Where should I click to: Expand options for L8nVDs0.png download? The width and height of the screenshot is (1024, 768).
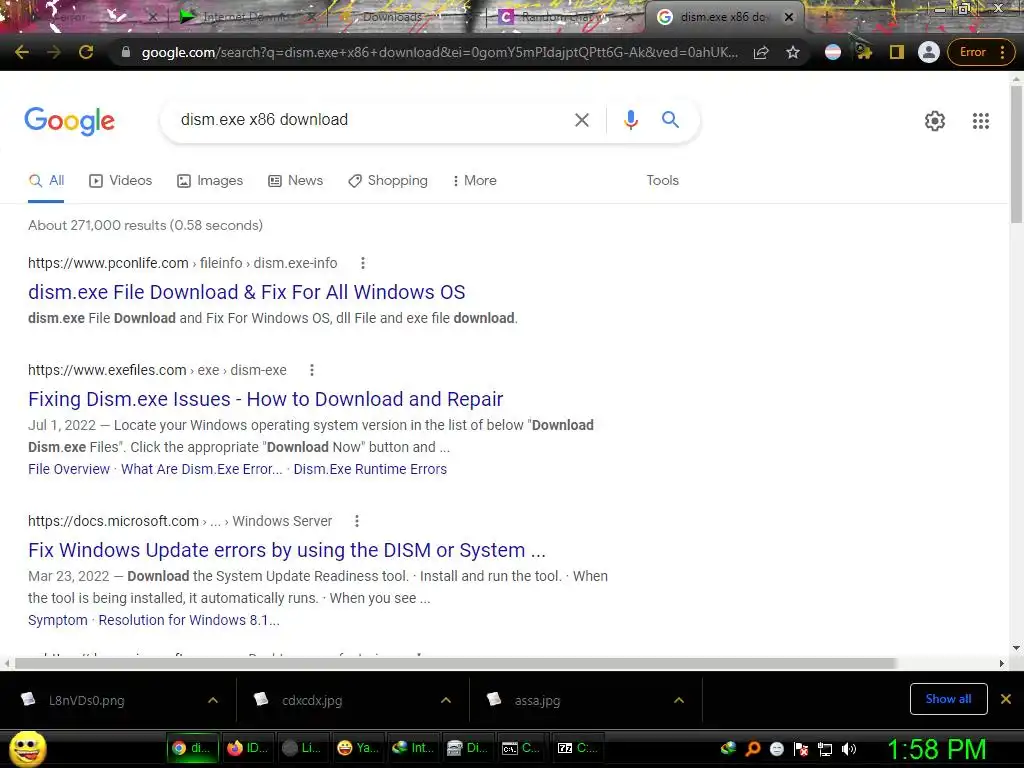point(213,700)
